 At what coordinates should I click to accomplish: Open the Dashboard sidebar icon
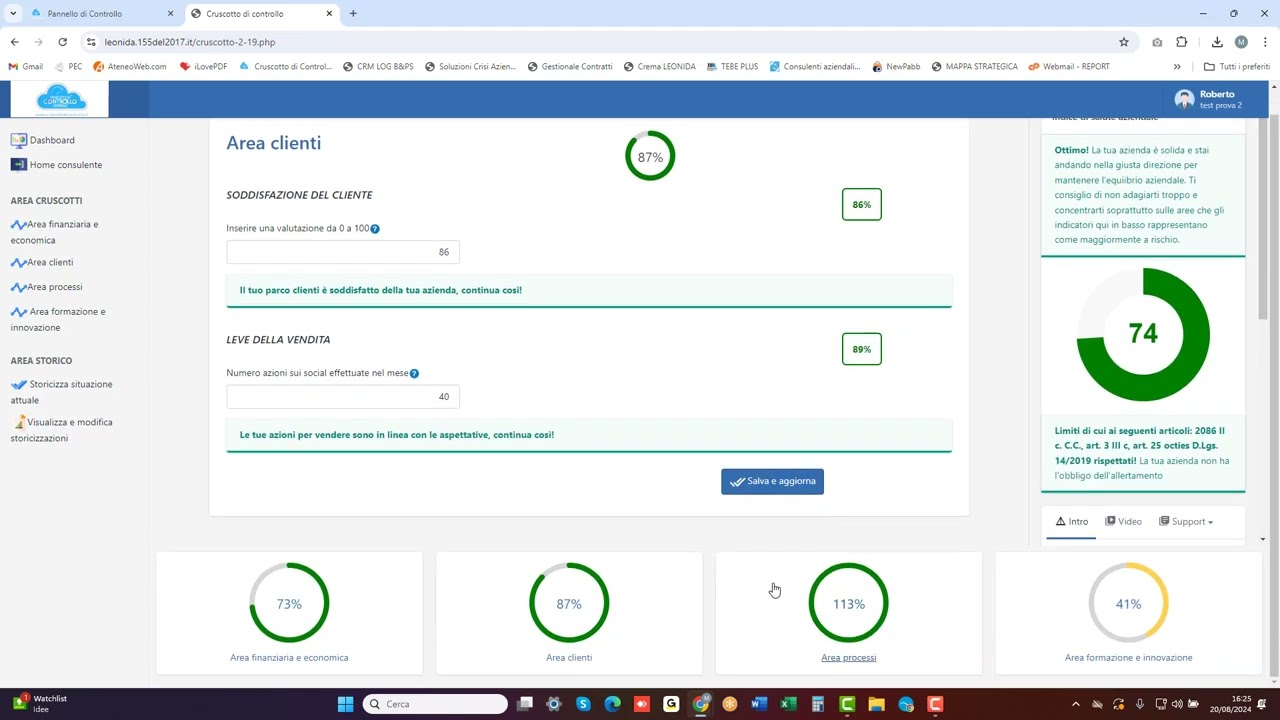point(18,140)
